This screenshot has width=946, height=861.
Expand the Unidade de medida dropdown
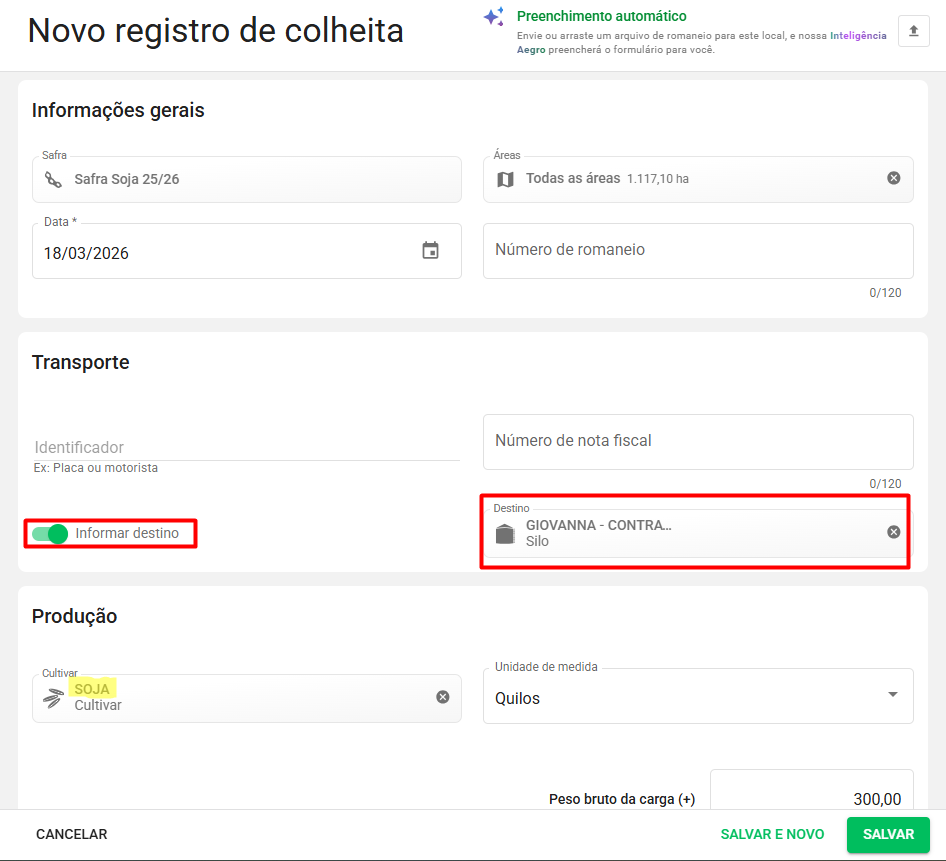pos(892,696)
